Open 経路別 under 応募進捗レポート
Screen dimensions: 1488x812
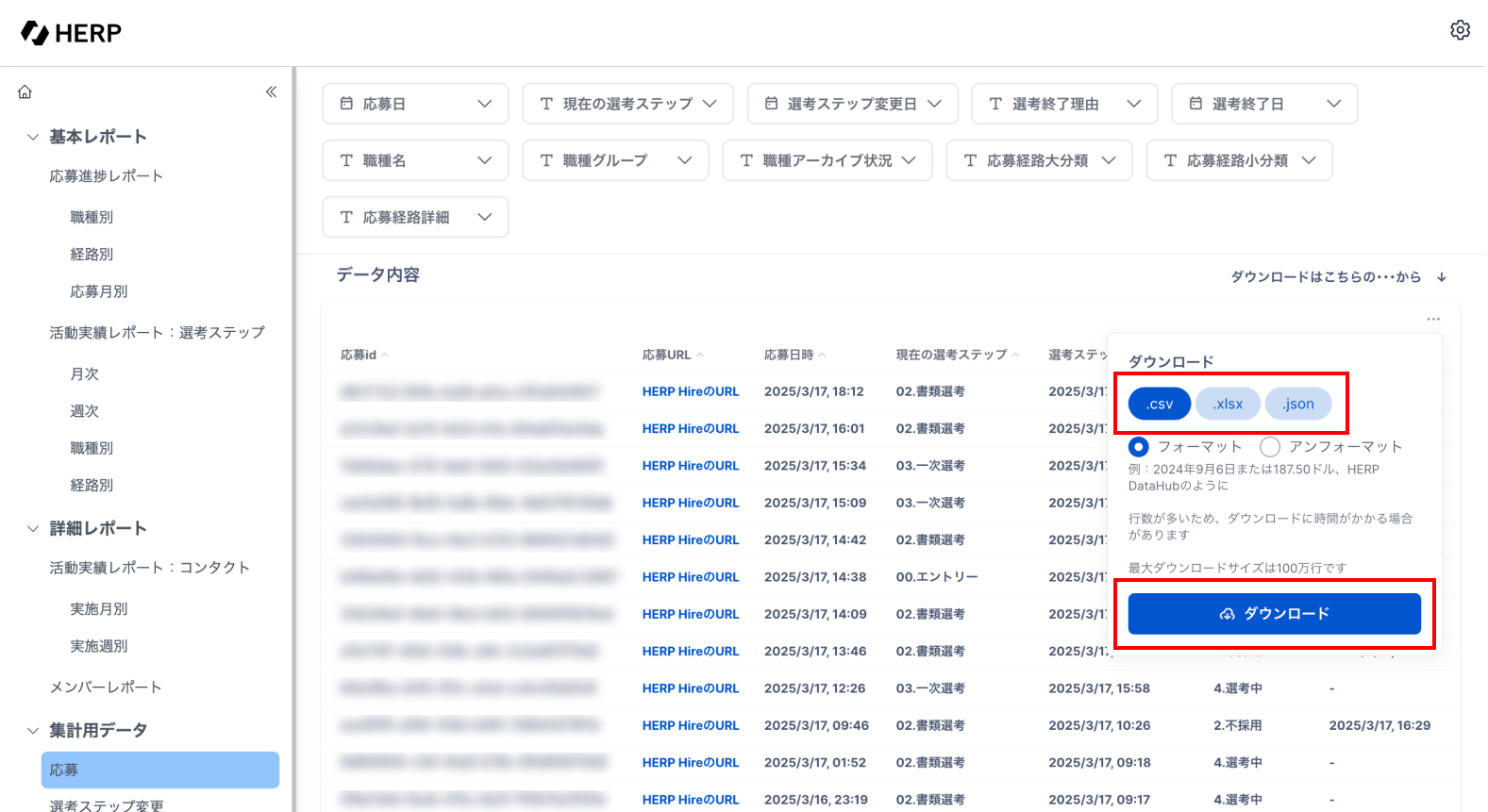pyautogui.click(x=92, y=255)
